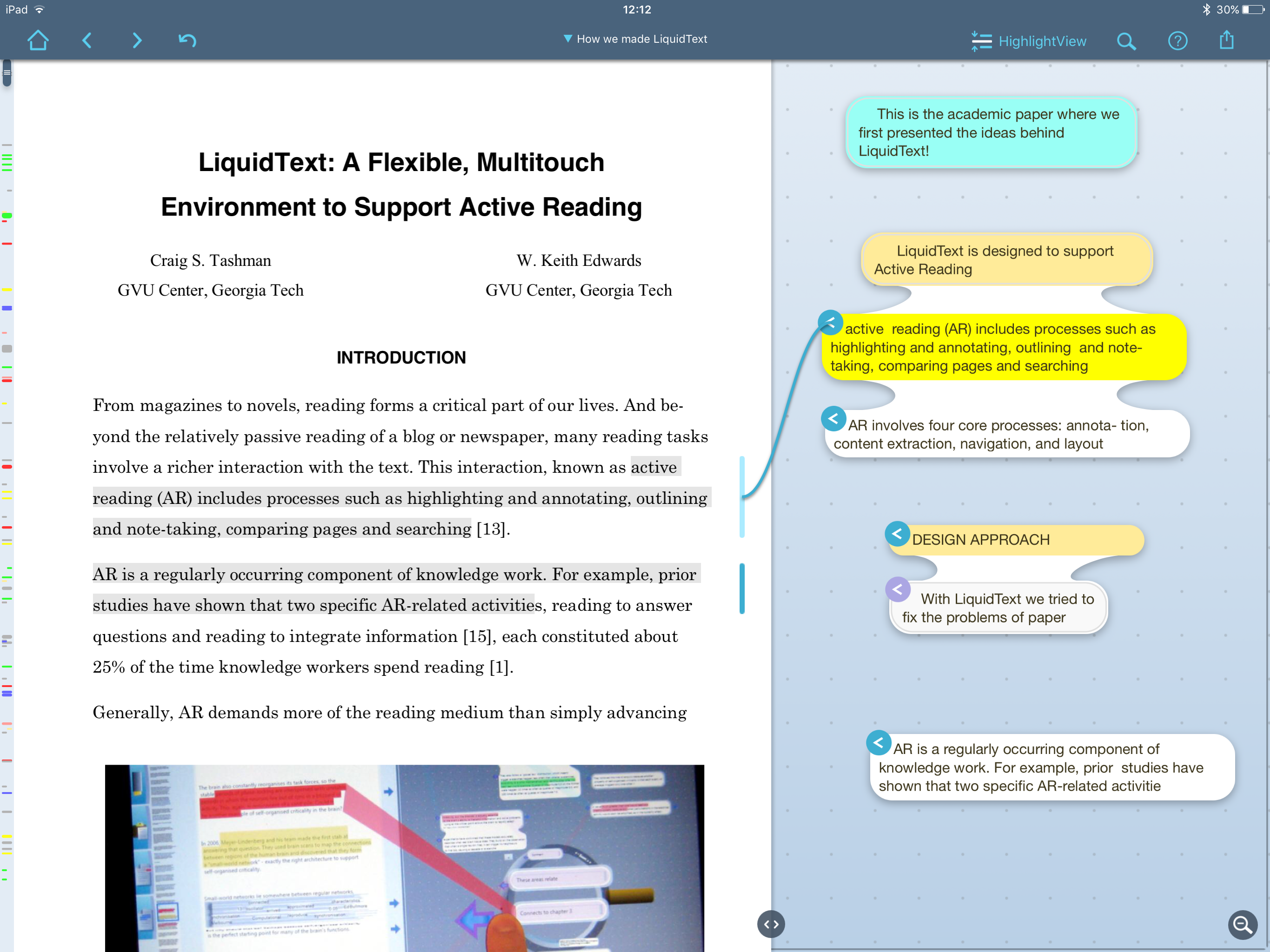Tap the Share export icon
1270x952 pixels.
(x=1226, y=40)
